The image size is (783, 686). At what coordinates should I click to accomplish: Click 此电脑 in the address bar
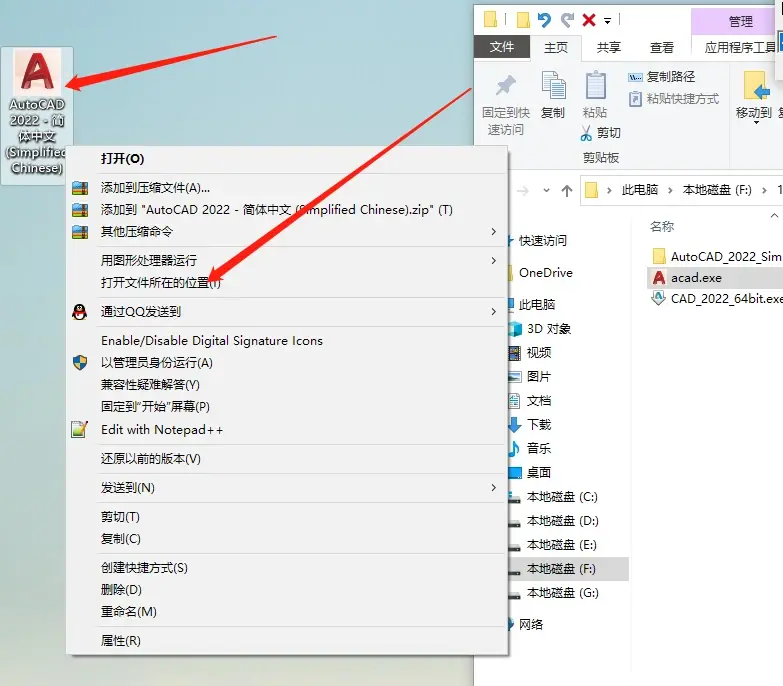click(640, 190)
